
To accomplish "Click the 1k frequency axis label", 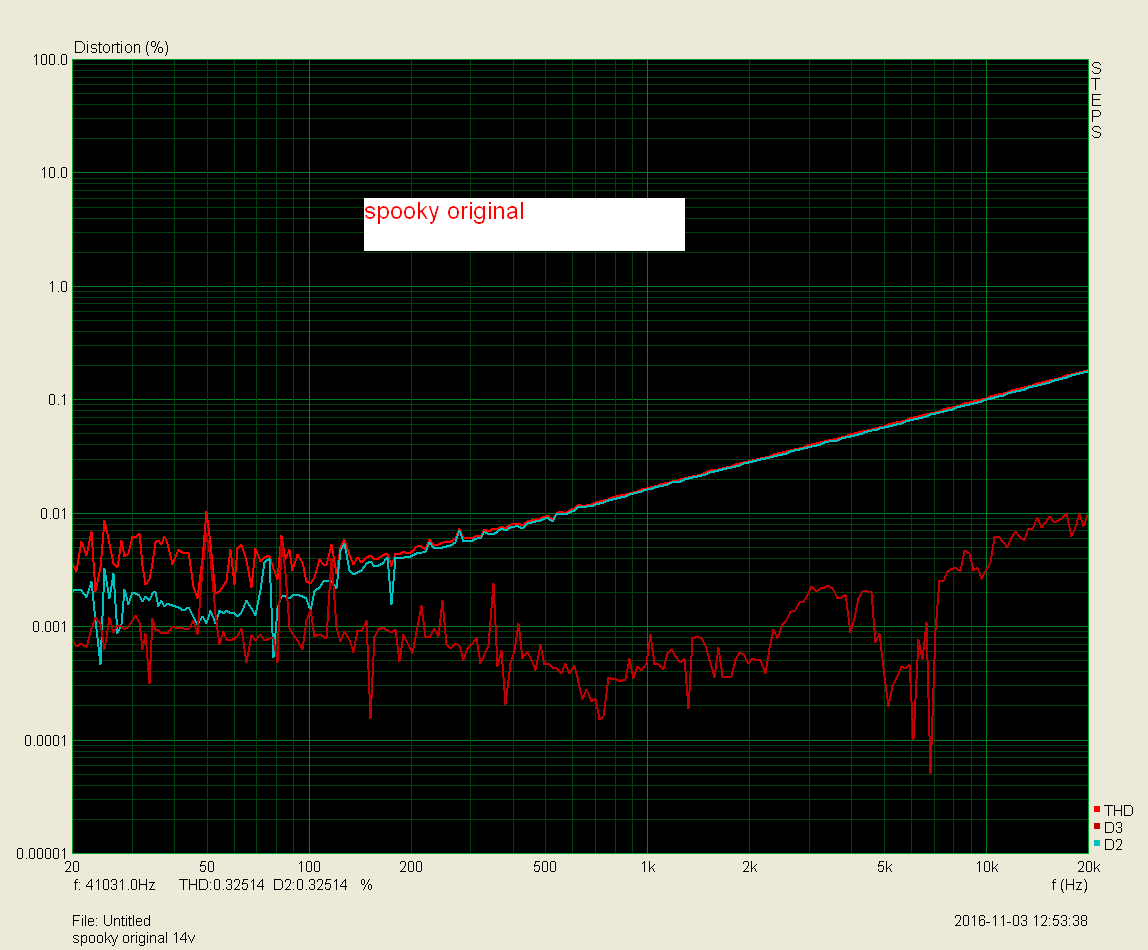I will click(x=647, y=867).
